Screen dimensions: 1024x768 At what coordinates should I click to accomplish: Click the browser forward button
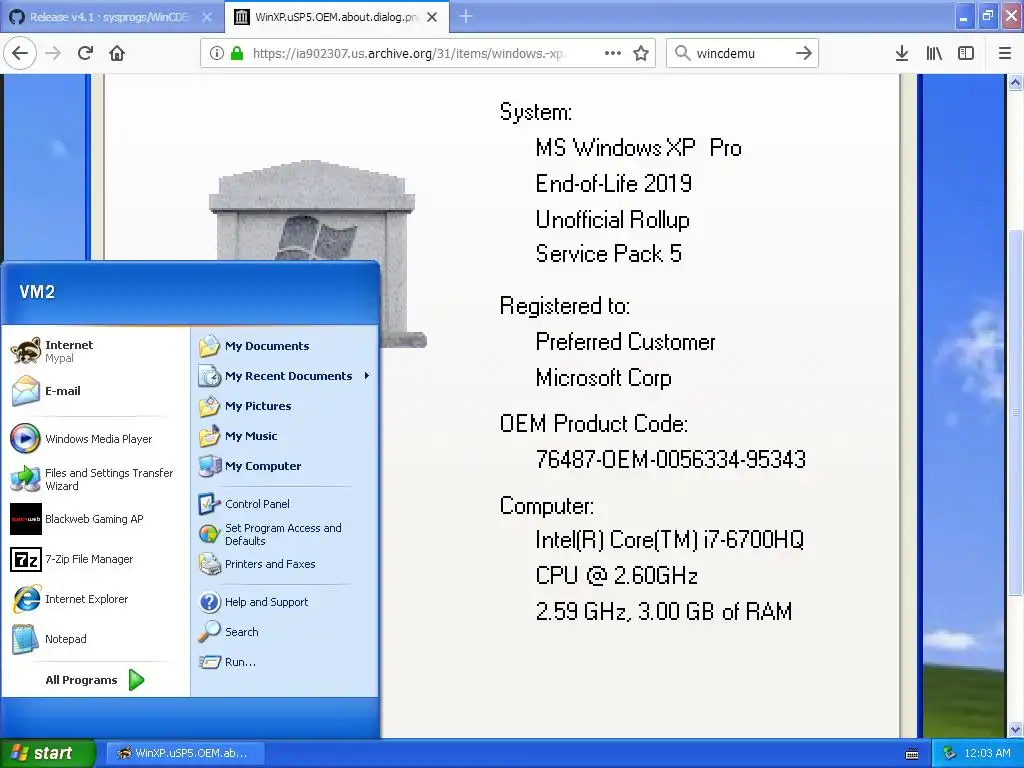coord(54,53)
